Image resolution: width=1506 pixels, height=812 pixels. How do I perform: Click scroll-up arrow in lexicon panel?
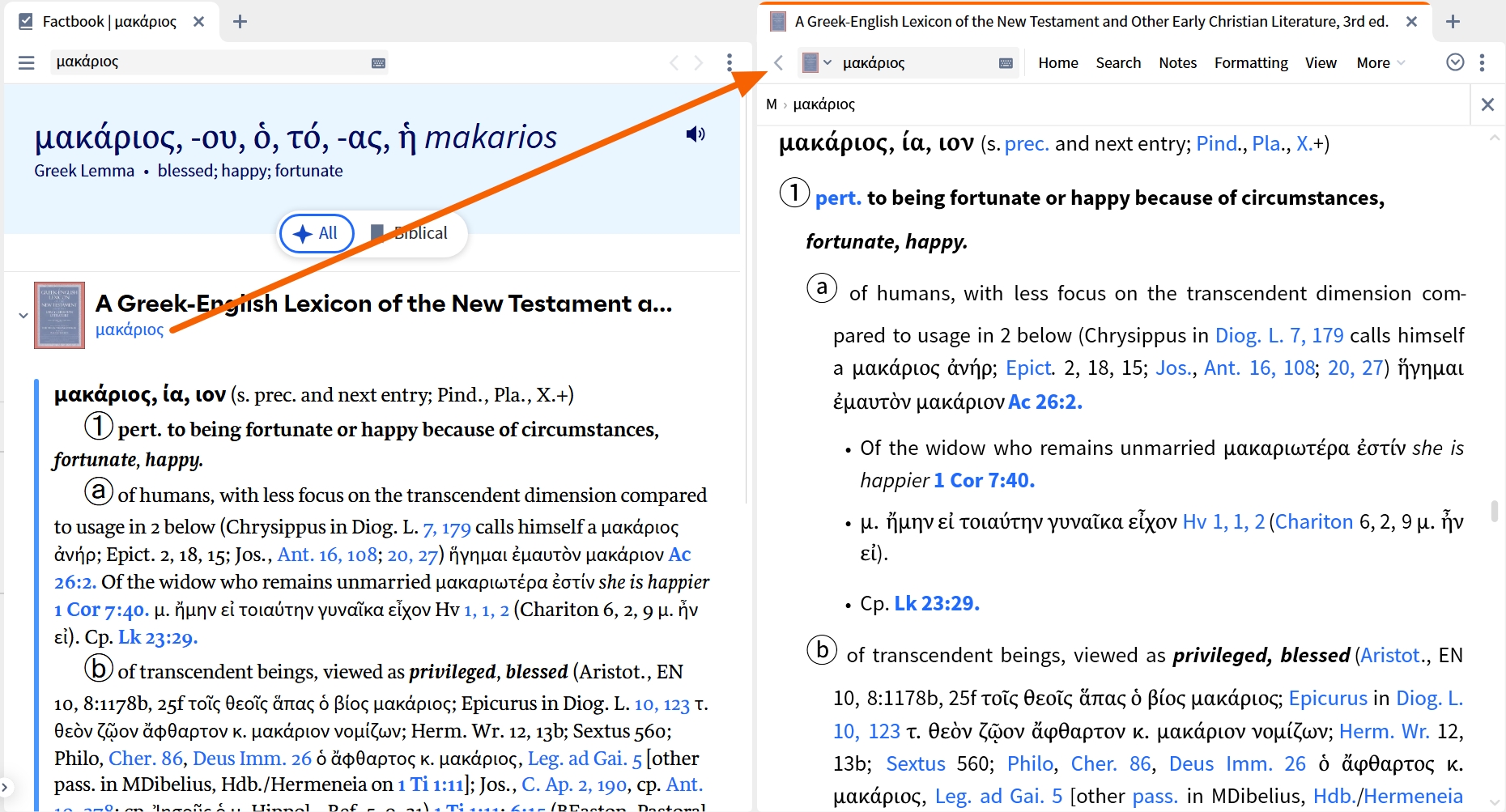pyautogui.click(x=1495, y=138)
